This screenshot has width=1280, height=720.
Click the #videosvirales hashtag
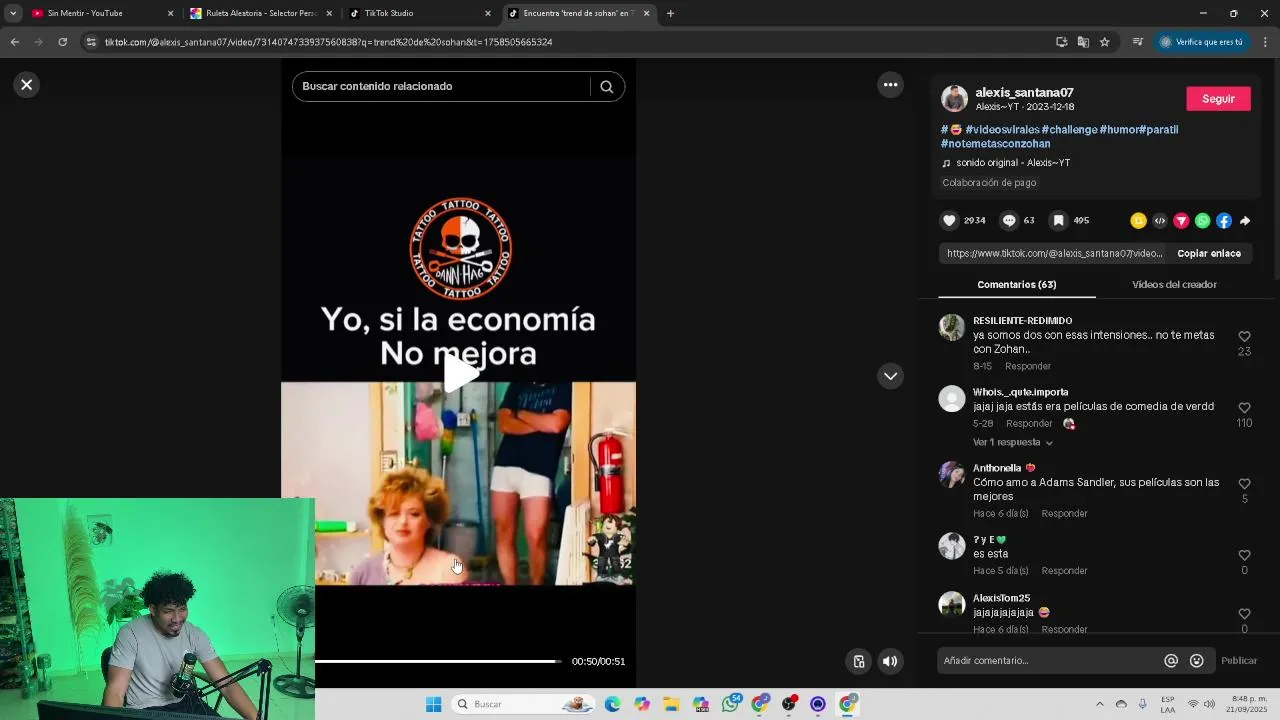1002,130
